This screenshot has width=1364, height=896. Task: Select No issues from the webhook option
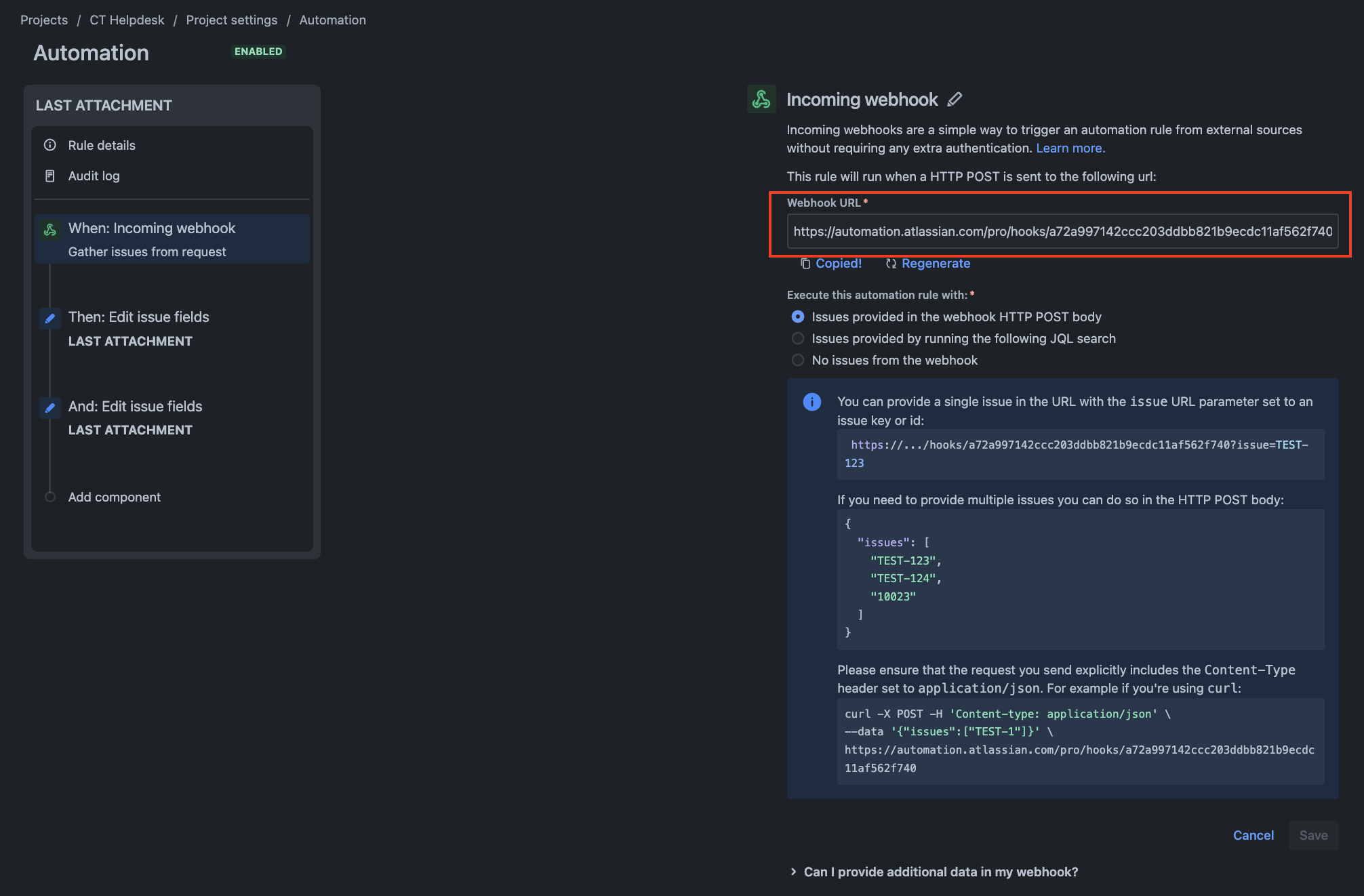(798, 360)
